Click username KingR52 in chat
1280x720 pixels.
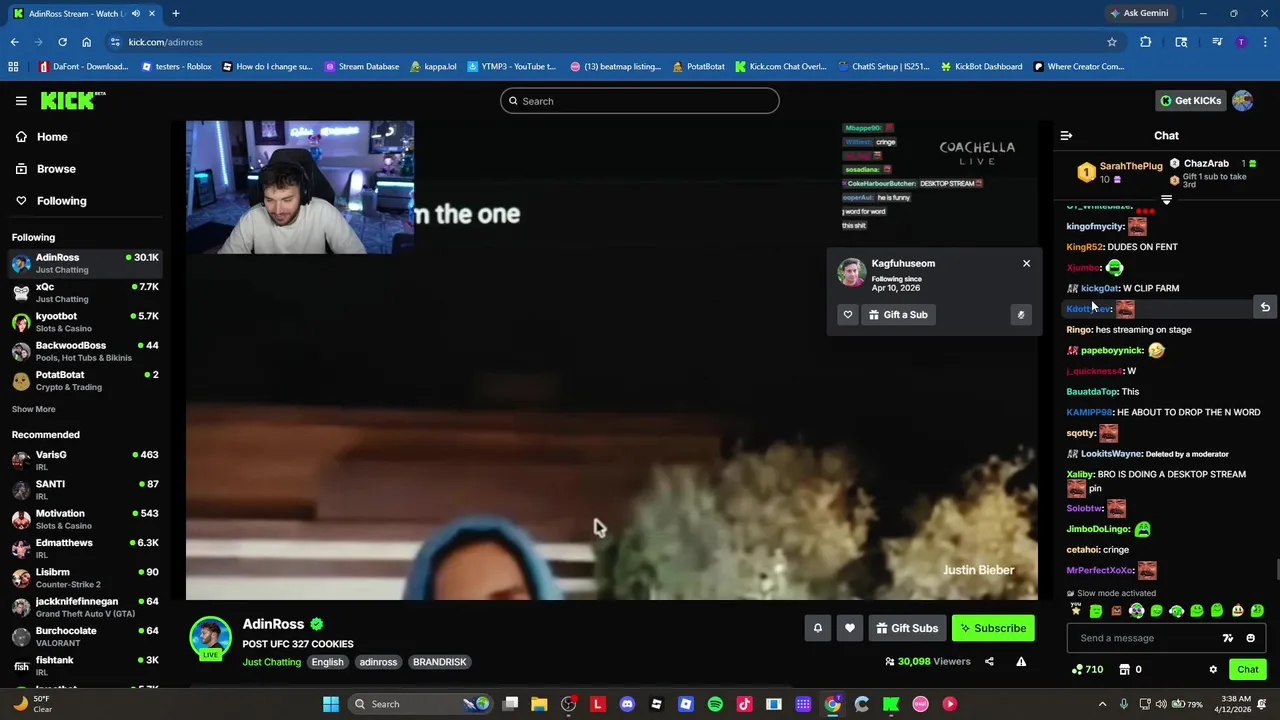tap(1085, 247)
